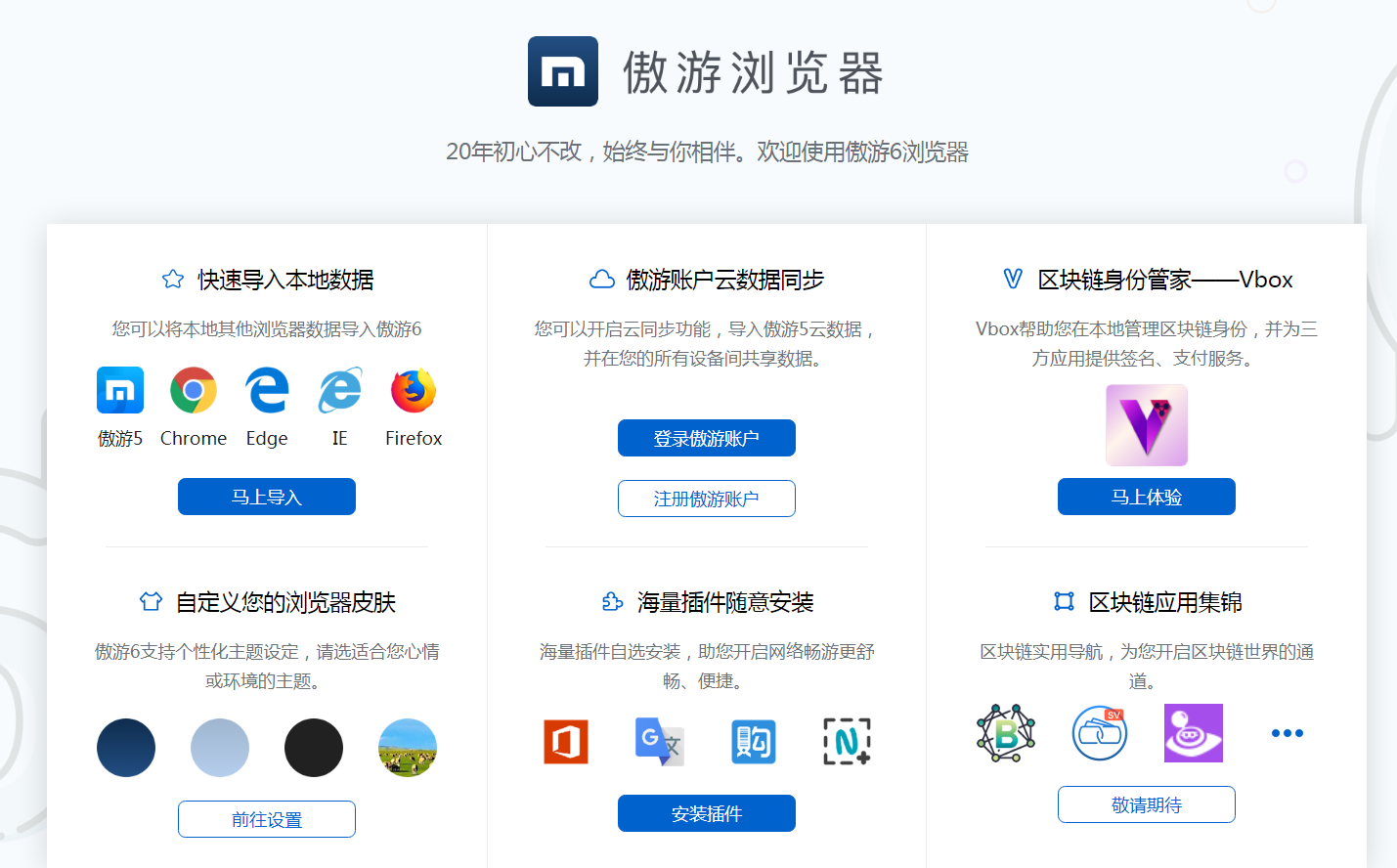Open the blue SV circle blockchain app icon
Viewport: 1397px width, 868px height.
(1100, 733)
